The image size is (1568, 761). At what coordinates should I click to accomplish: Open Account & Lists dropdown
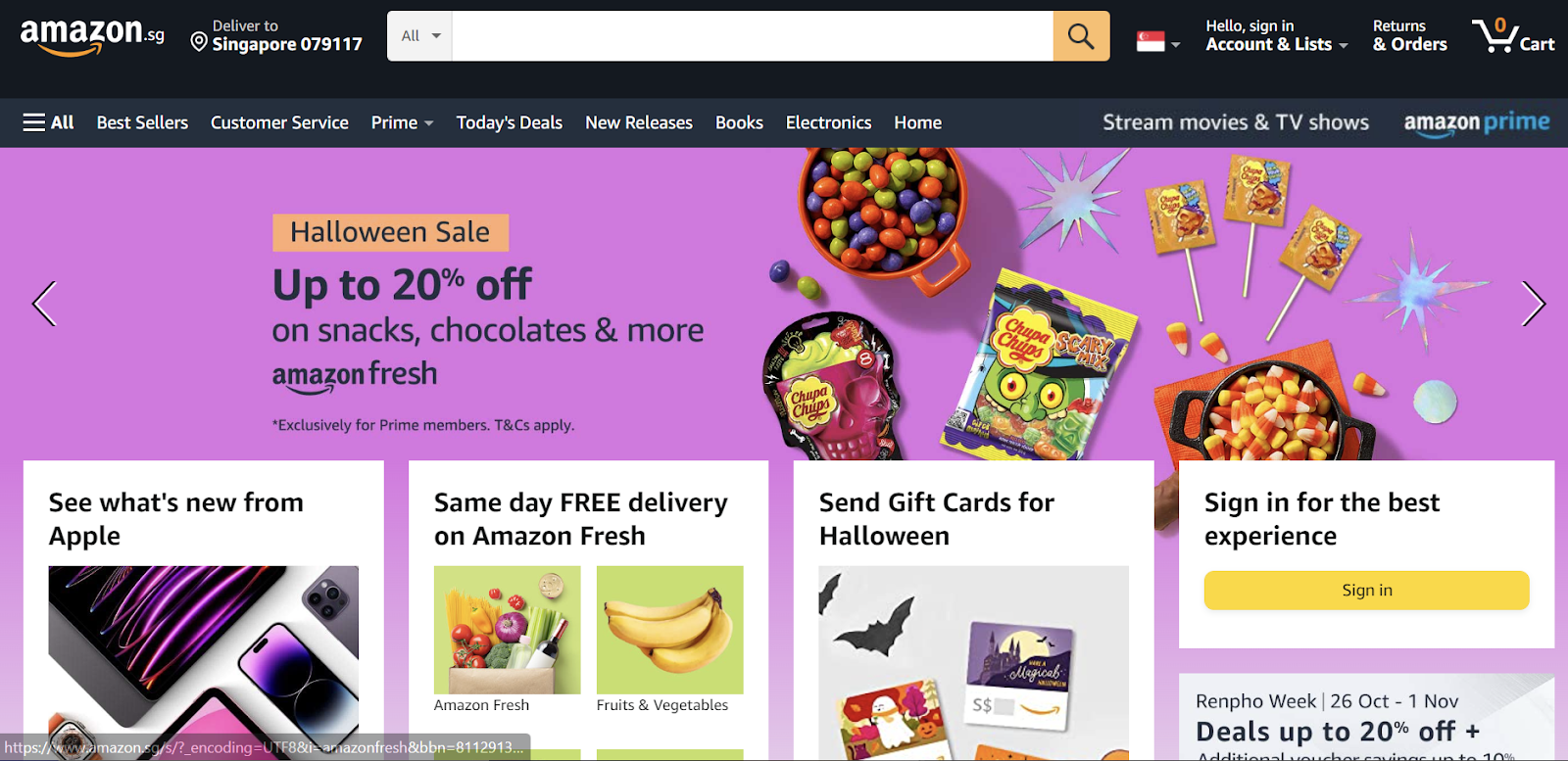(x=1277, y=35)
